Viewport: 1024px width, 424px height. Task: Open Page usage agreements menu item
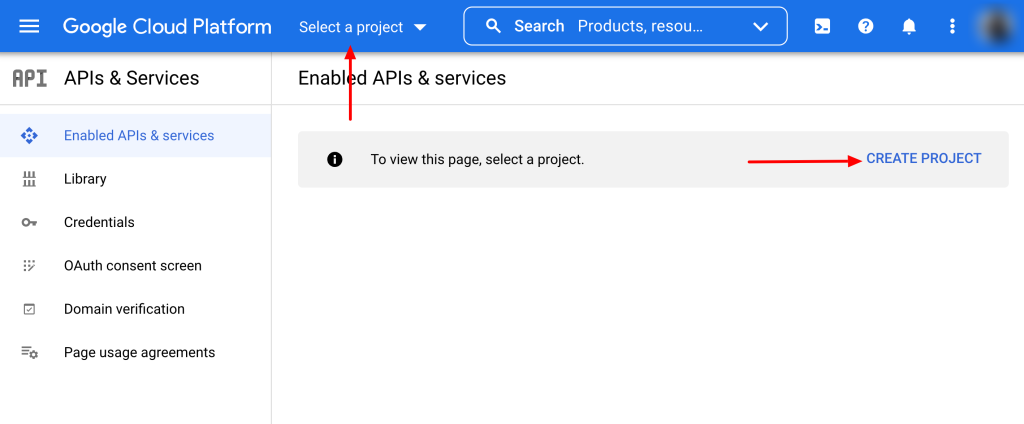[x=136, y=352]
